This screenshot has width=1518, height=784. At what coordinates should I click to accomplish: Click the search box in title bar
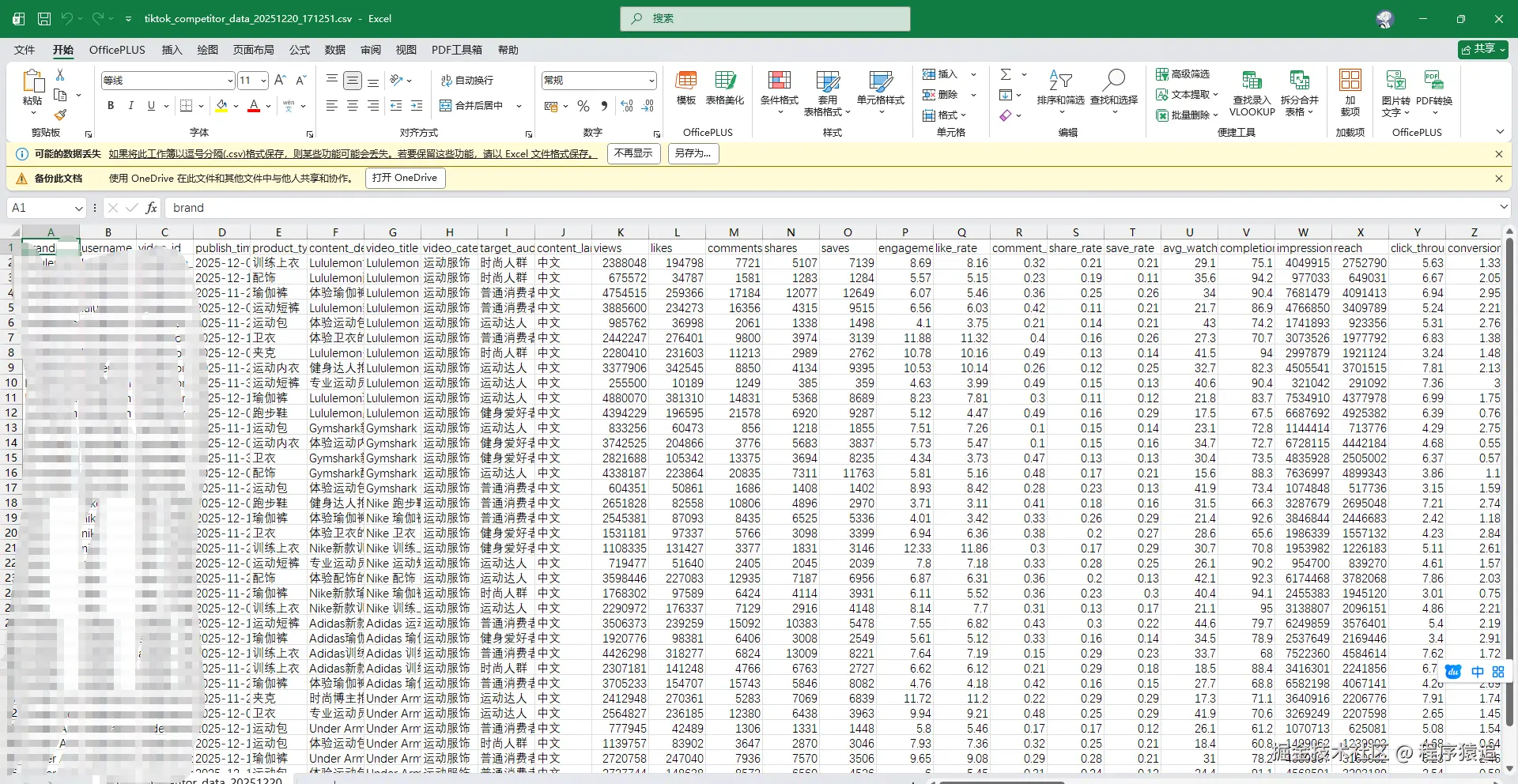[x=765, y=18]
